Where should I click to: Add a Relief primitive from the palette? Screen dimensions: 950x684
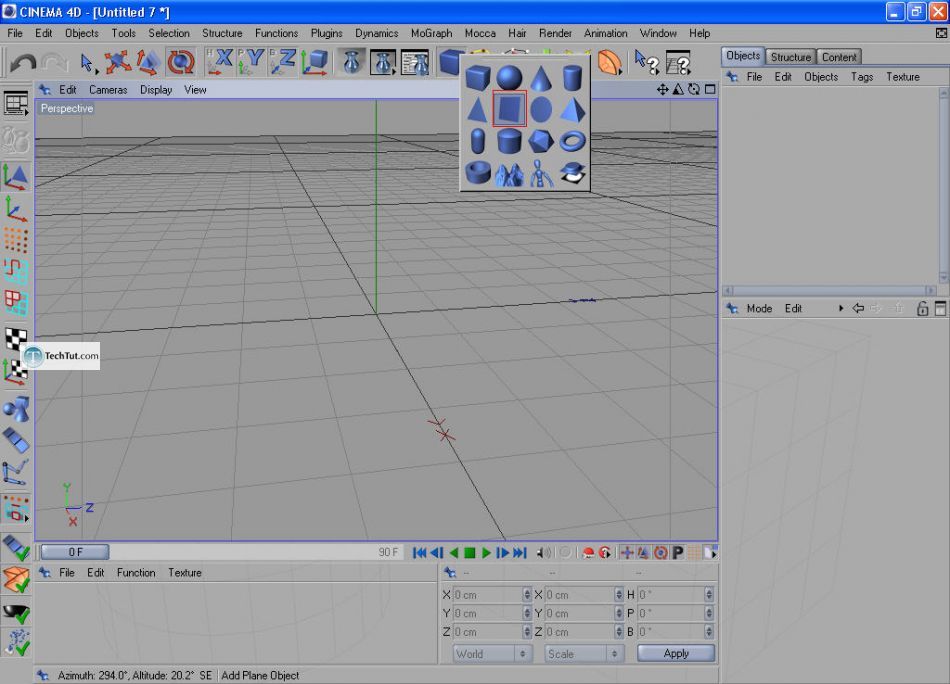click(x=572, y=173)
